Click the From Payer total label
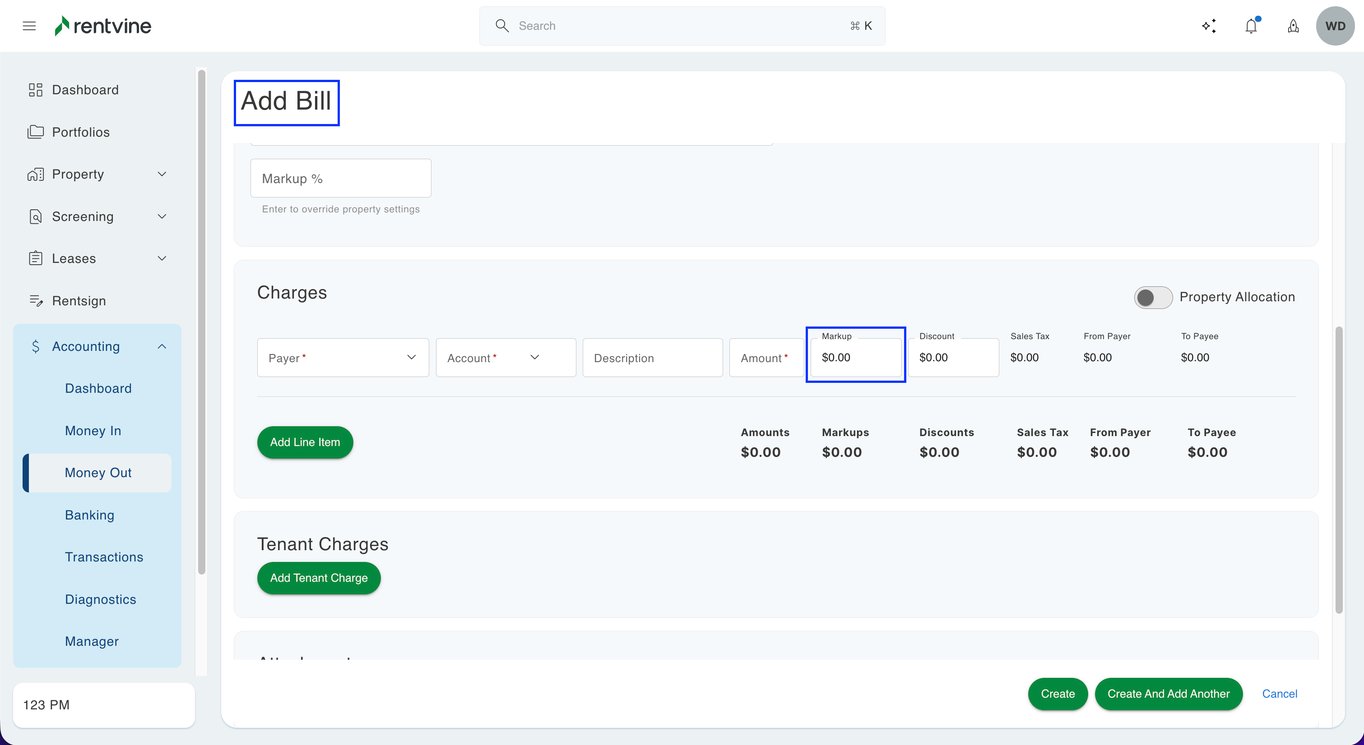Screen dimensions: 1364x745 point(1120,433)
